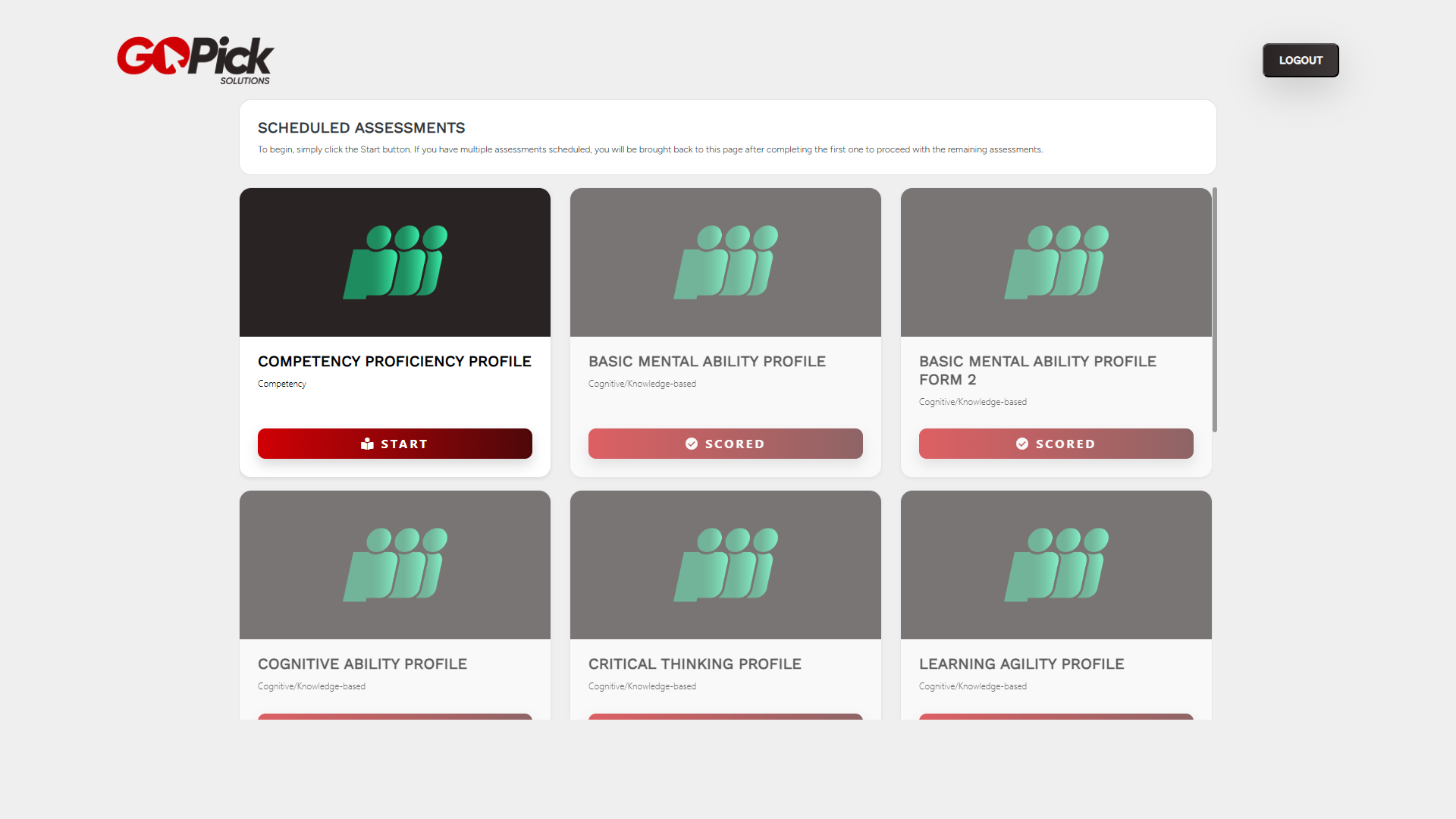This screenshot has height=819, width=1456.
Task: Click checkmark icon on Form 2 SCORED button
Action: pos(1022,444)
